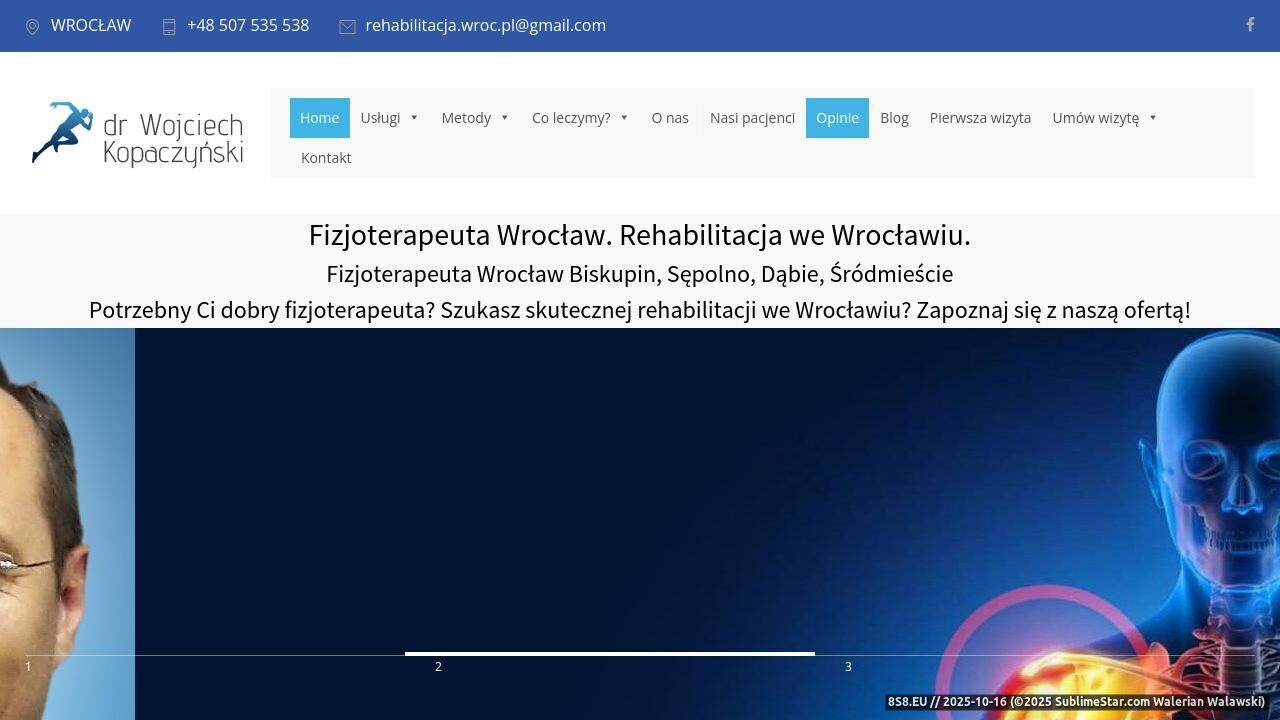Open the Opinie page
The image size is (1280, 720).
click(x=837, y=118)
